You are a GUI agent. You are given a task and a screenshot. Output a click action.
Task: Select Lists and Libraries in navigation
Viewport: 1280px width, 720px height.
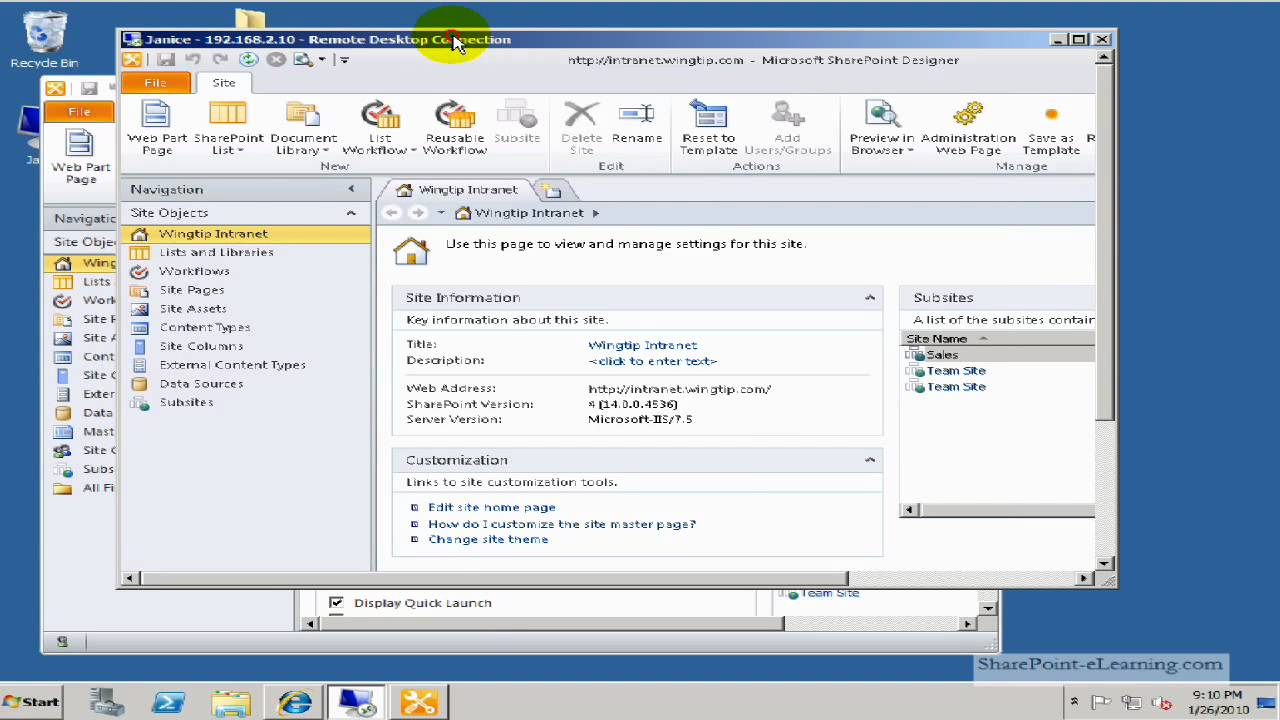click(216, 252)
